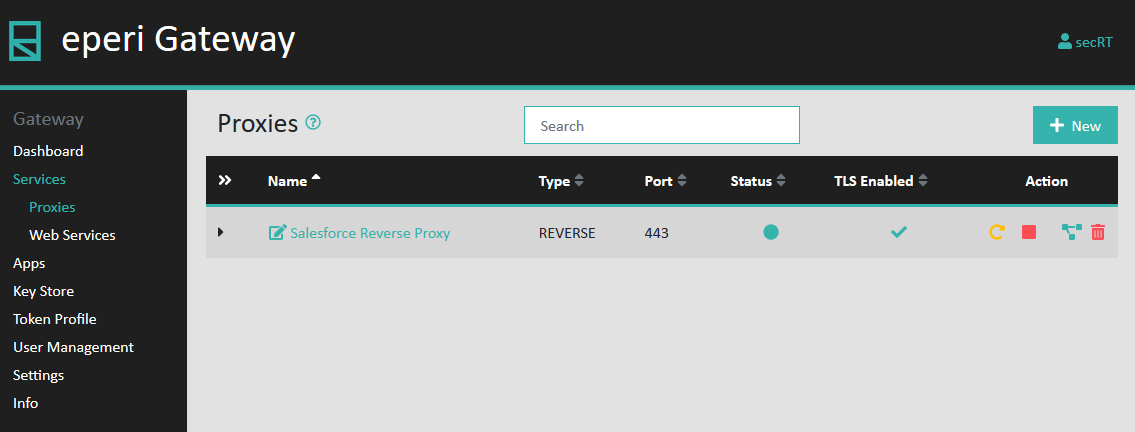The image size is (1135, 432).
Task: Click the green status indicator dot
Action: pyautogui.click(x=771, y=232)
